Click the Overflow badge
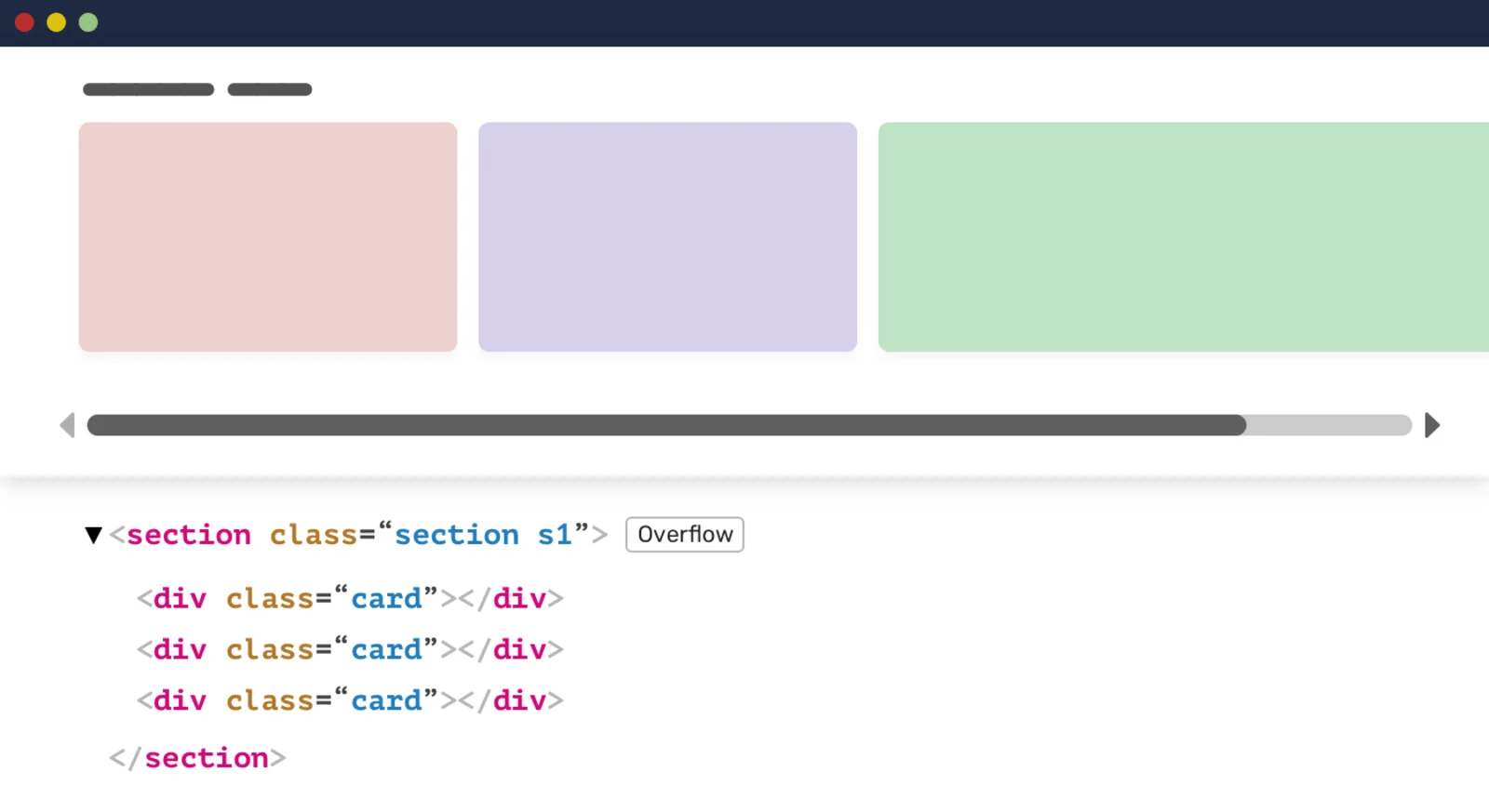Viewport: 1489px width, 812px height. 685,535
